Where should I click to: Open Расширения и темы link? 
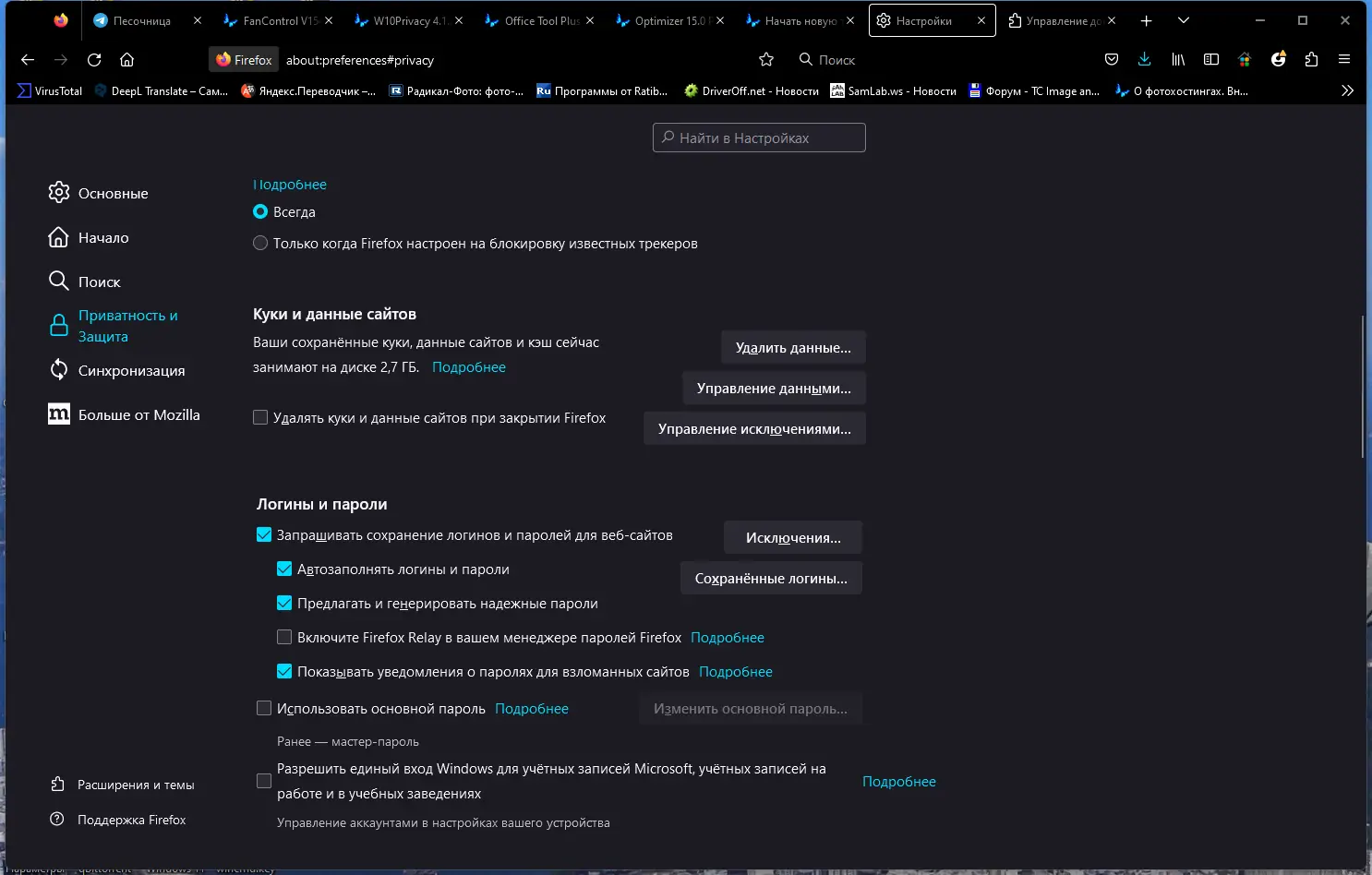tap(123, 785)
